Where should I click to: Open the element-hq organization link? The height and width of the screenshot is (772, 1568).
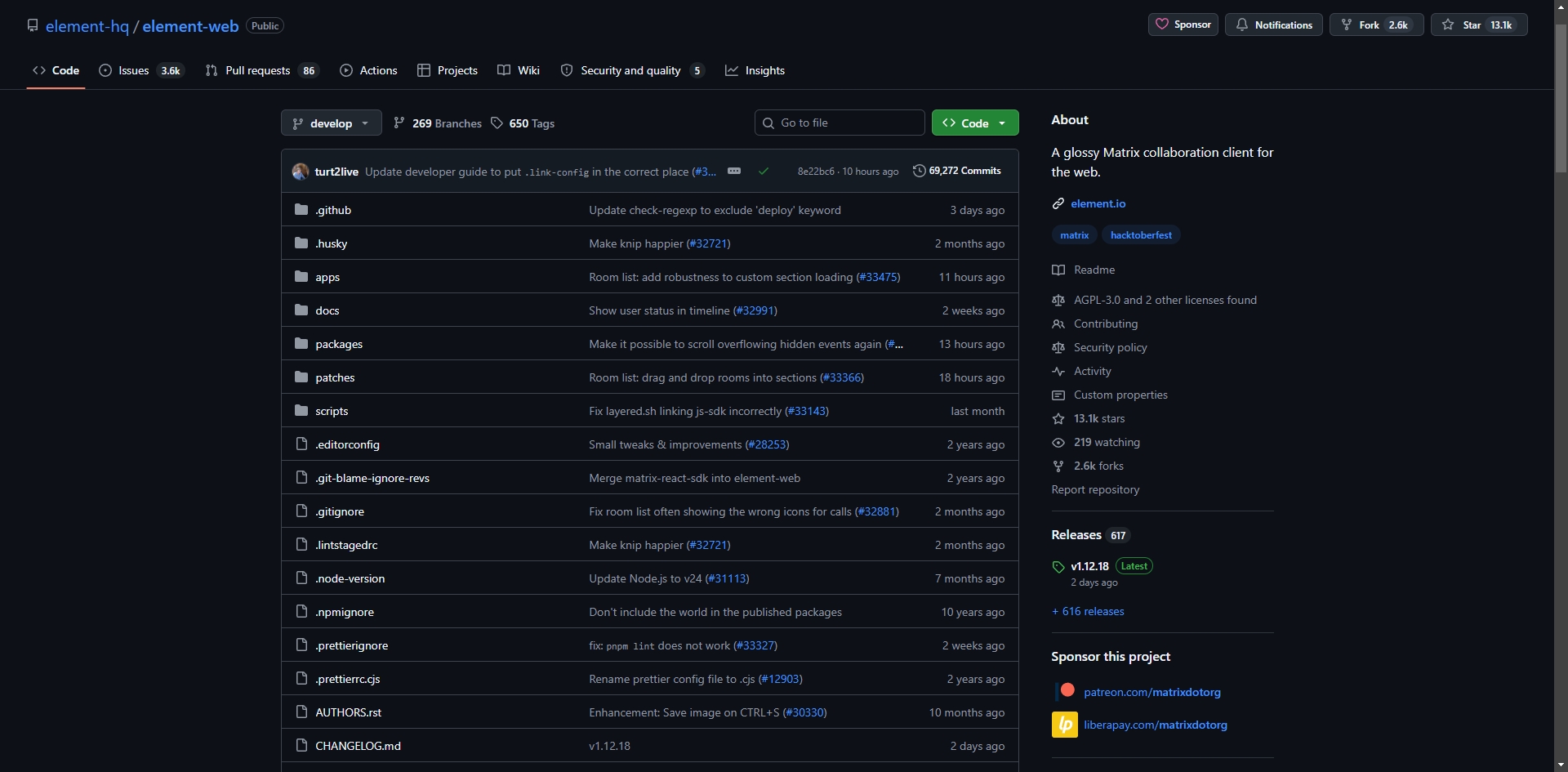coord(87,26)
